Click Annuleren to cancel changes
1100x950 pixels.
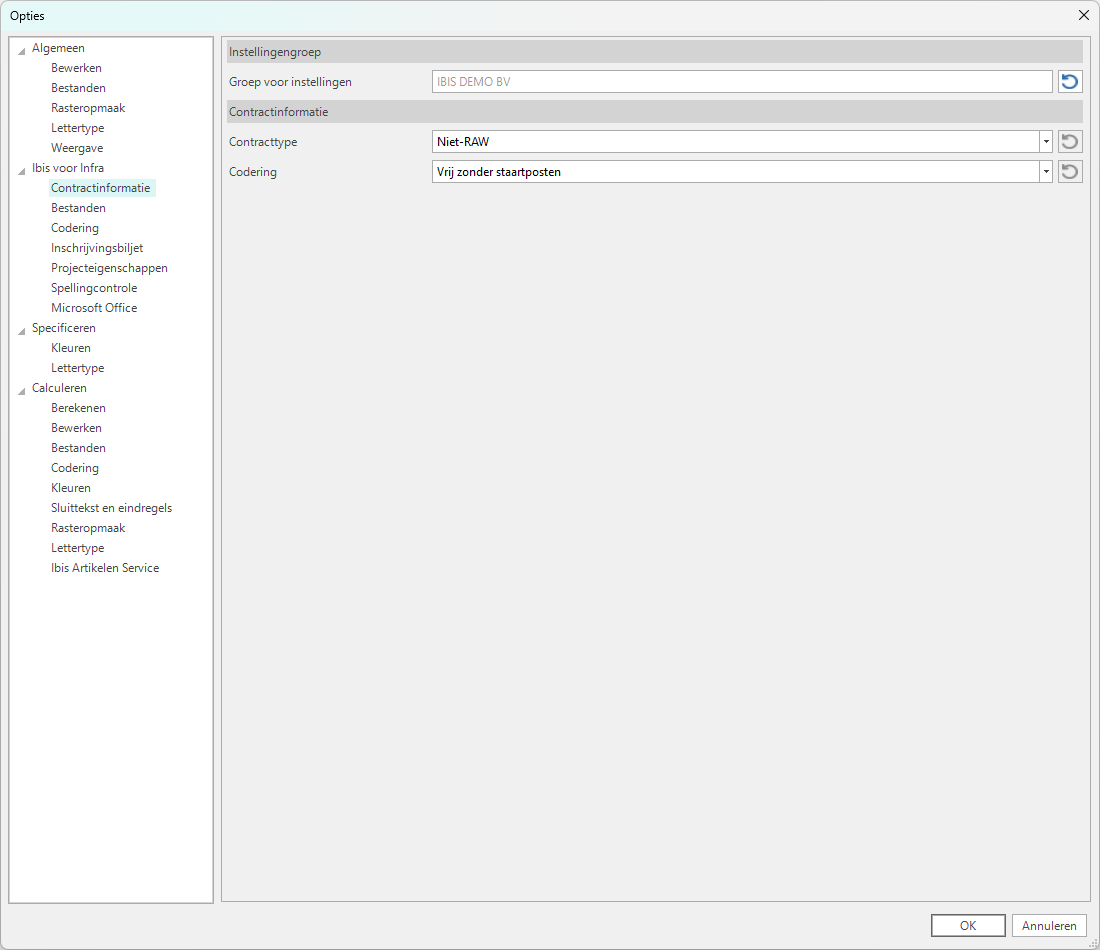pos(1049,925)
